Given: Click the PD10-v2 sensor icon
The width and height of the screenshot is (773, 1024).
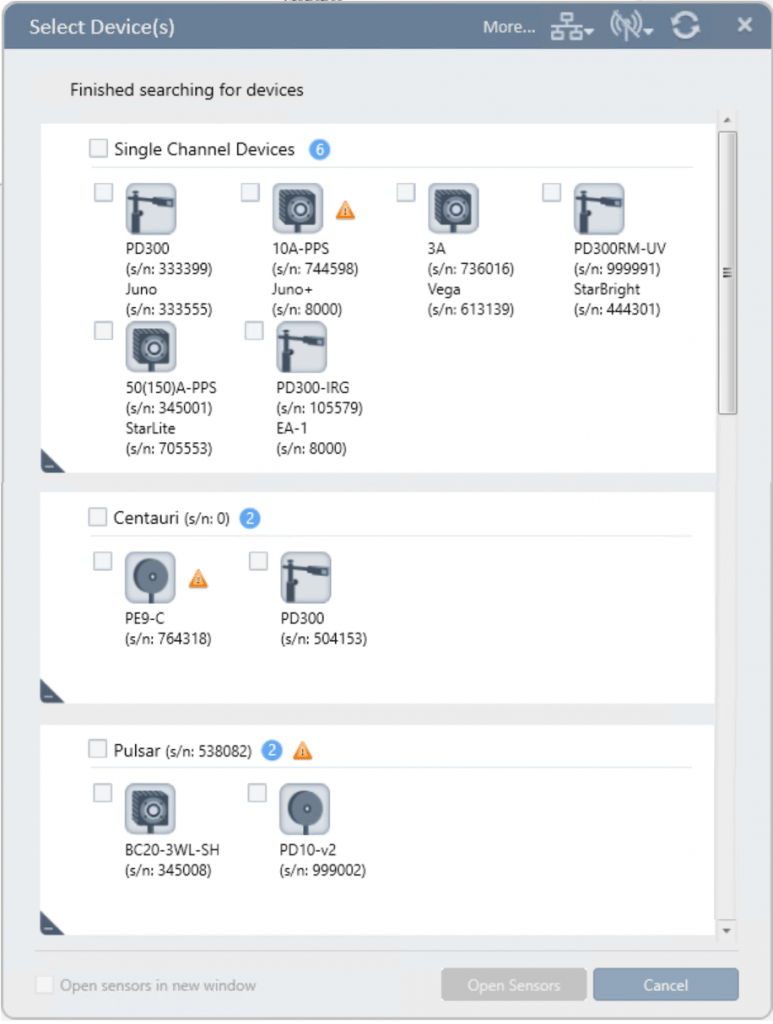Looking at the screenshot, I should (305, 809).
